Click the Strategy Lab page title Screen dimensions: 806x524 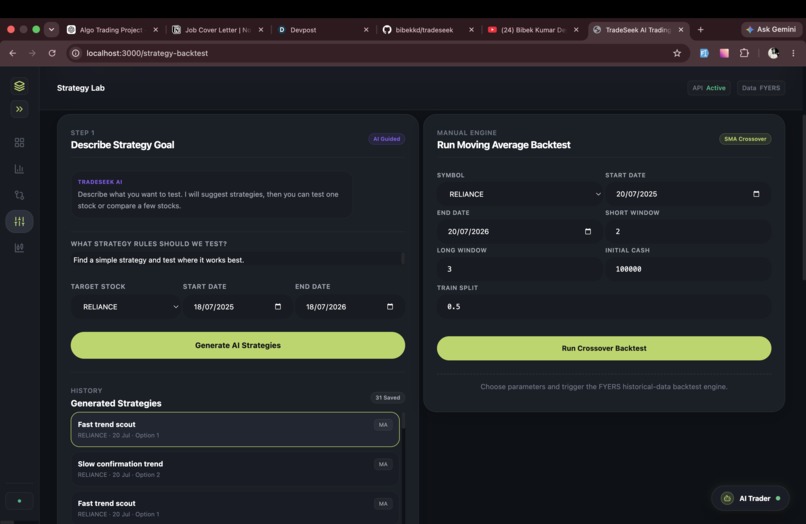(x=81, y=88)
